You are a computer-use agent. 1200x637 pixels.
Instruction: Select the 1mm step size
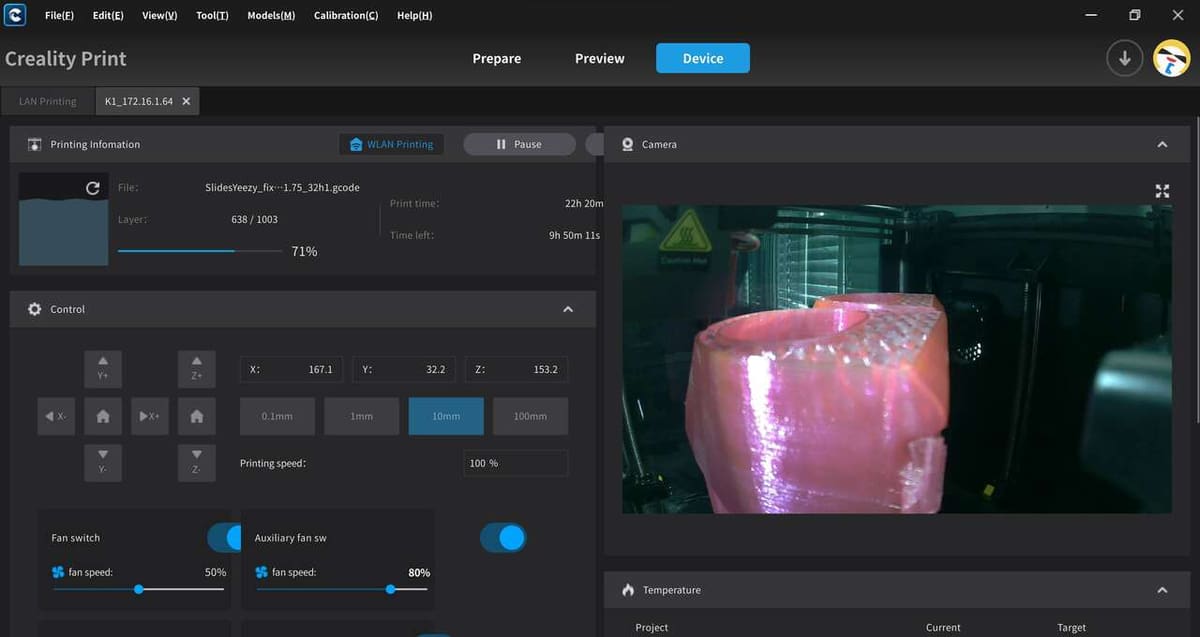(x=362, y=416)
